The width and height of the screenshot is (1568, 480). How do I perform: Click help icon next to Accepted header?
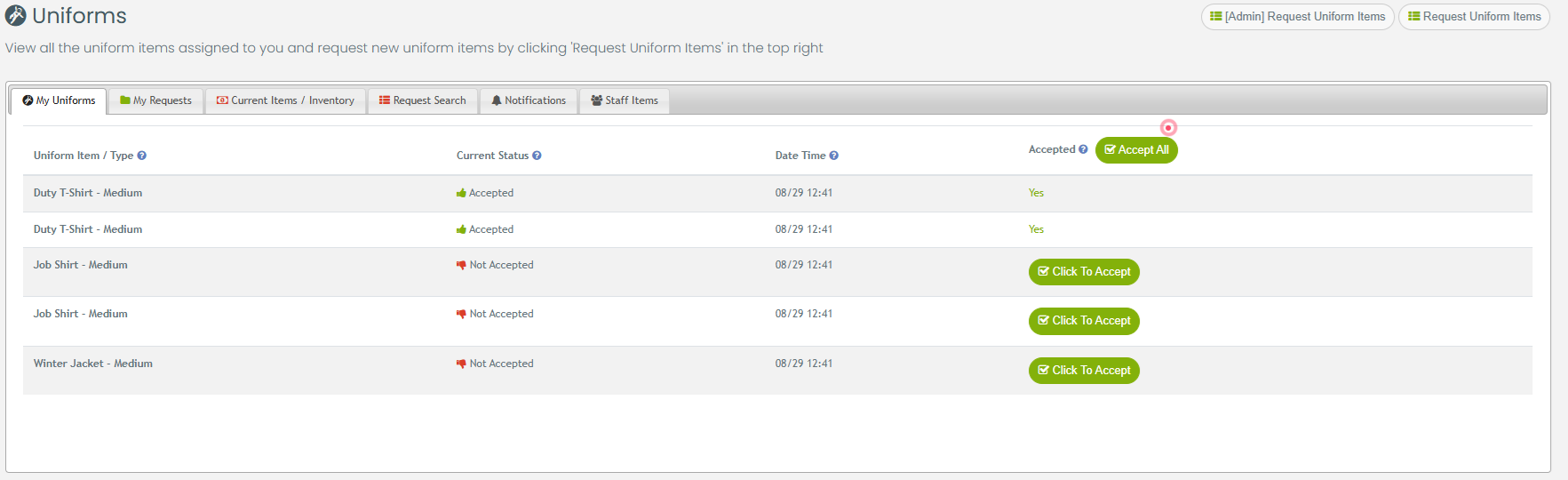click(x=1083, y=149)
